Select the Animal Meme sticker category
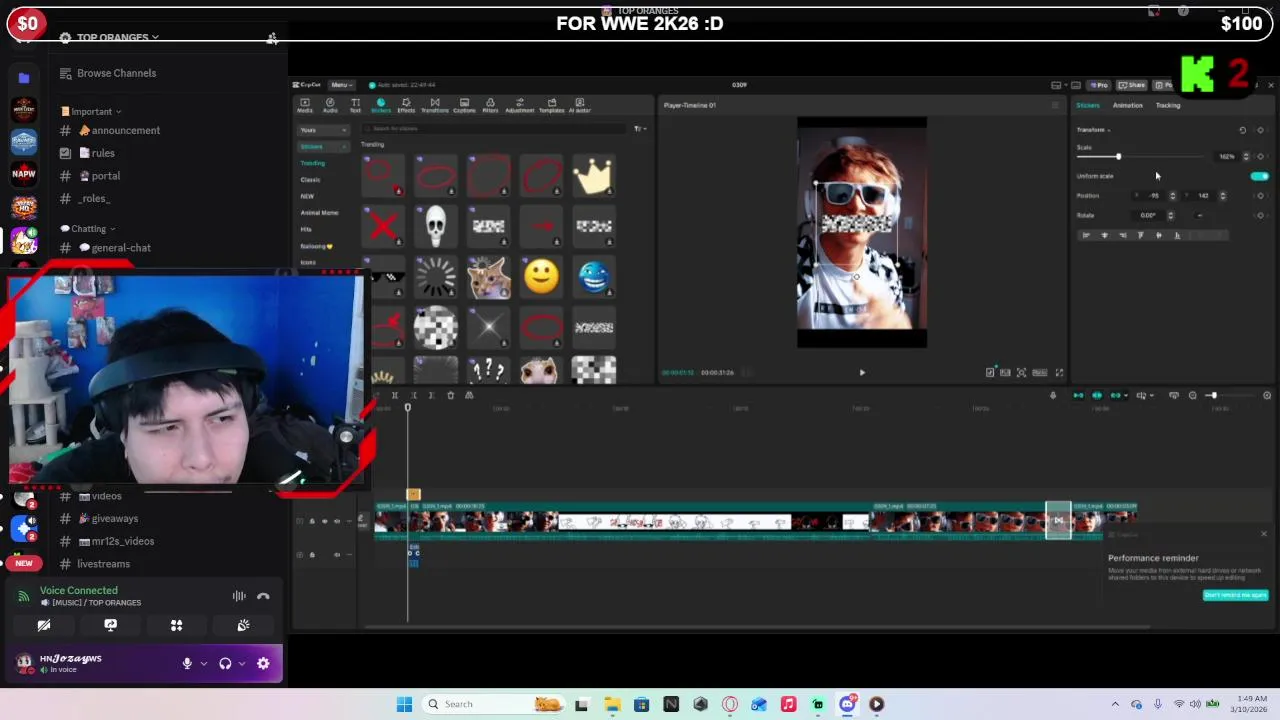 click(319, 213)
